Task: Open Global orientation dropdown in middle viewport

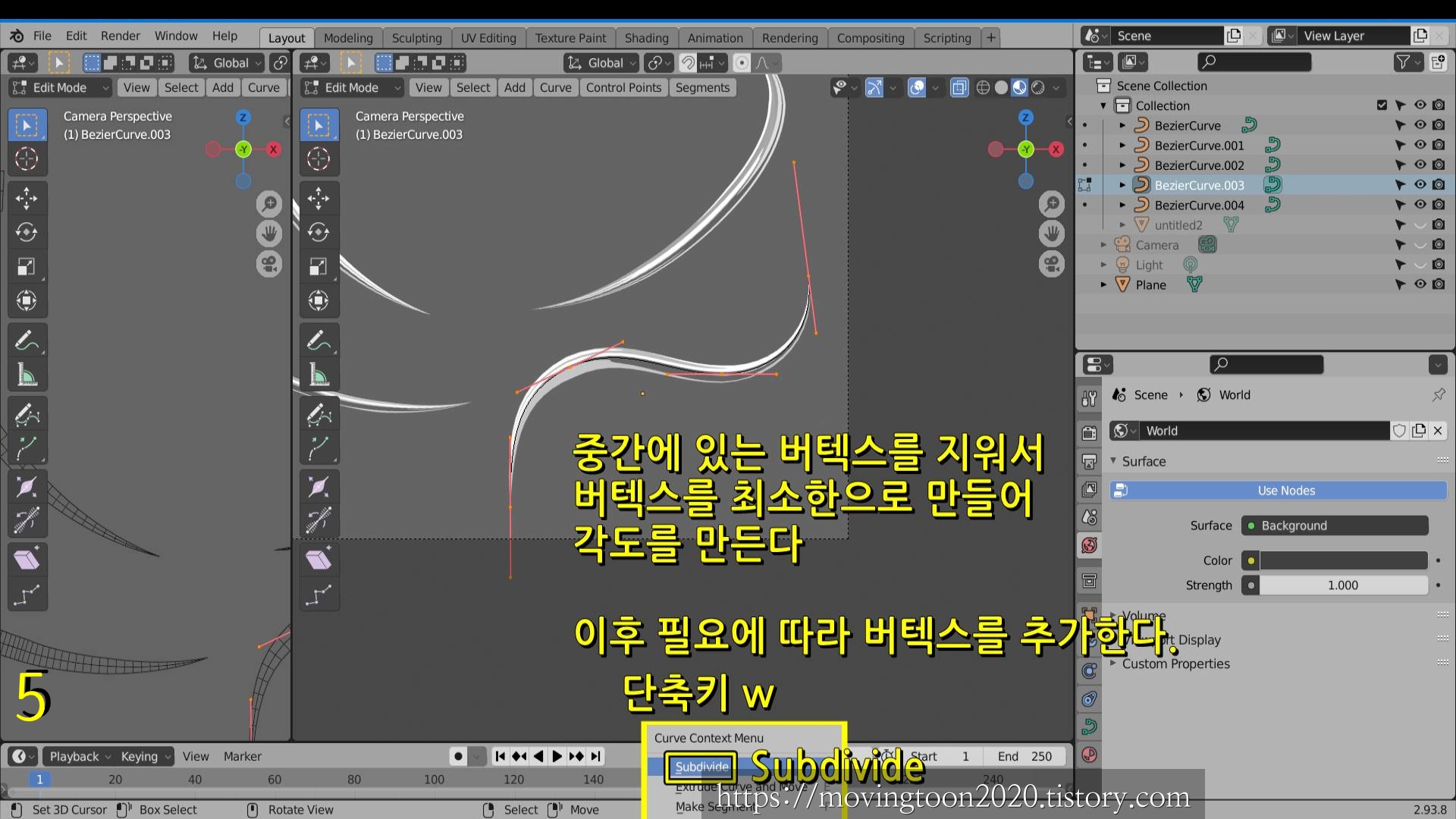Action: 602,63
